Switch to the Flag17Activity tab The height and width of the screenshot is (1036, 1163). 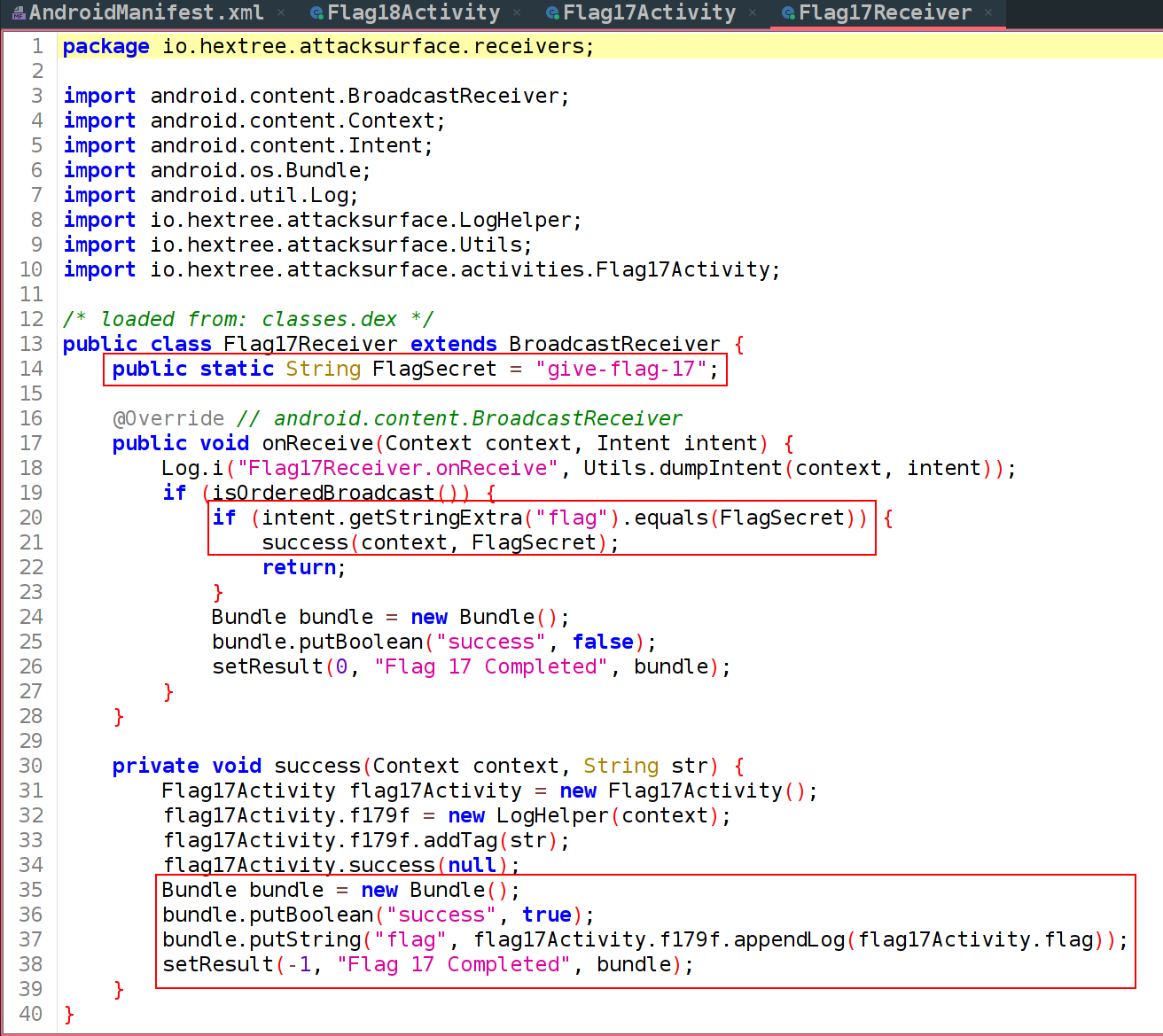pos(649,13)
